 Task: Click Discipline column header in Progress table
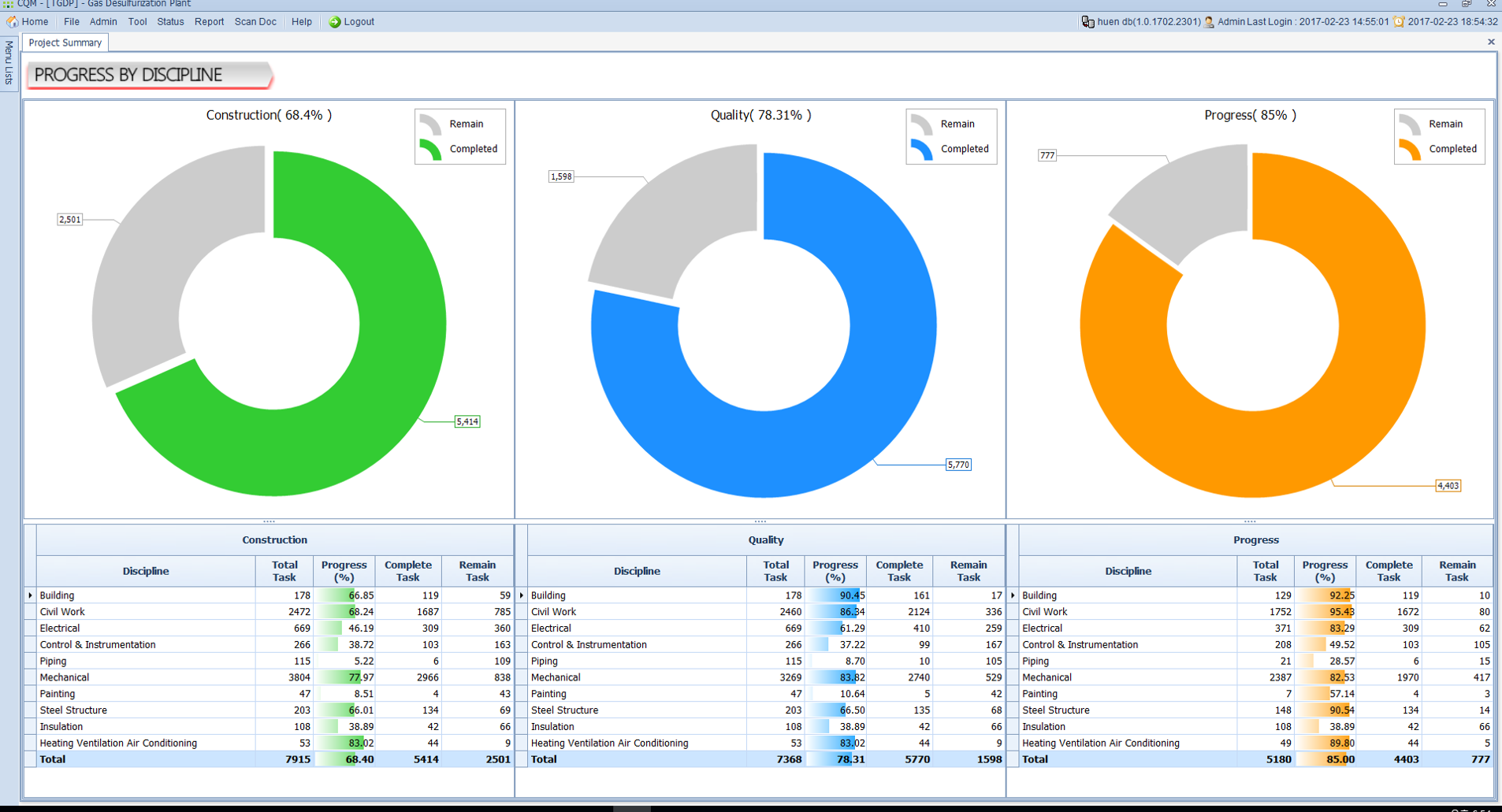[x=1128, y=571]
